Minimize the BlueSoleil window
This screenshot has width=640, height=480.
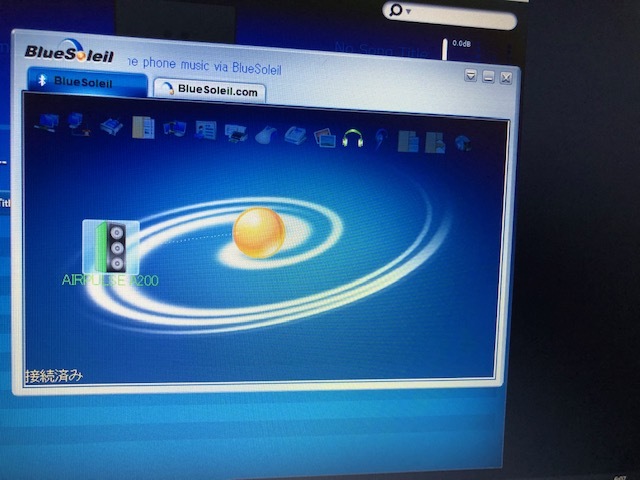489,76
